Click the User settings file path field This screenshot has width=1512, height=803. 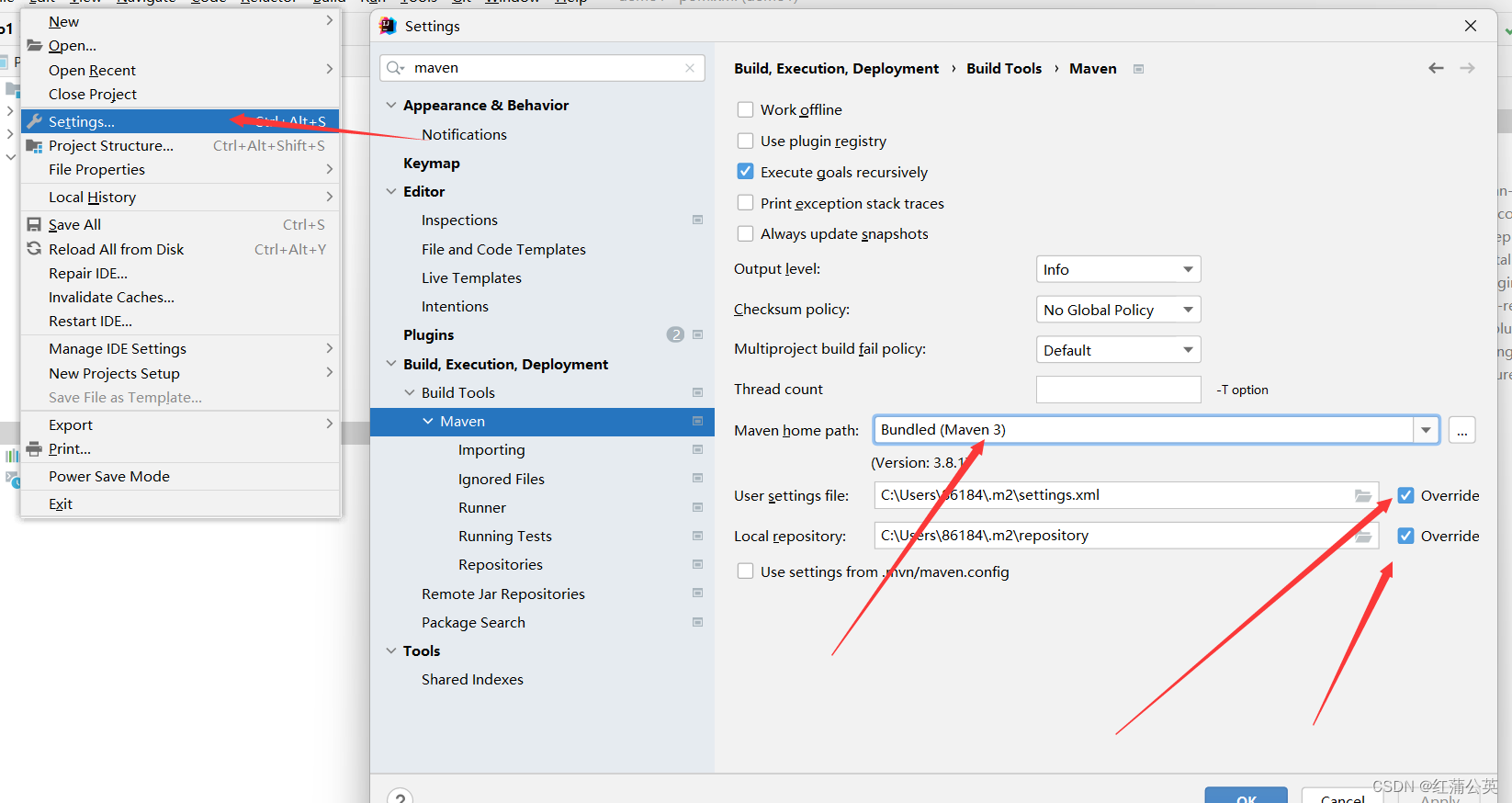click(x=1126, y=495)
